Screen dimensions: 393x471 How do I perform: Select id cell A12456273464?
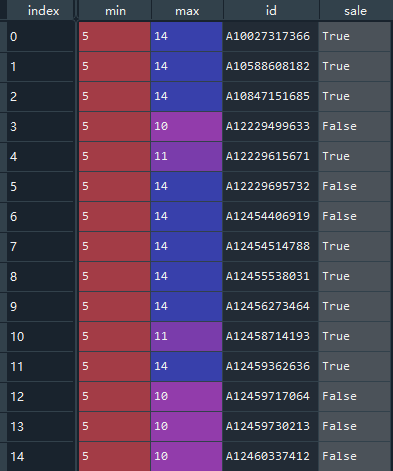pos(270,306)
